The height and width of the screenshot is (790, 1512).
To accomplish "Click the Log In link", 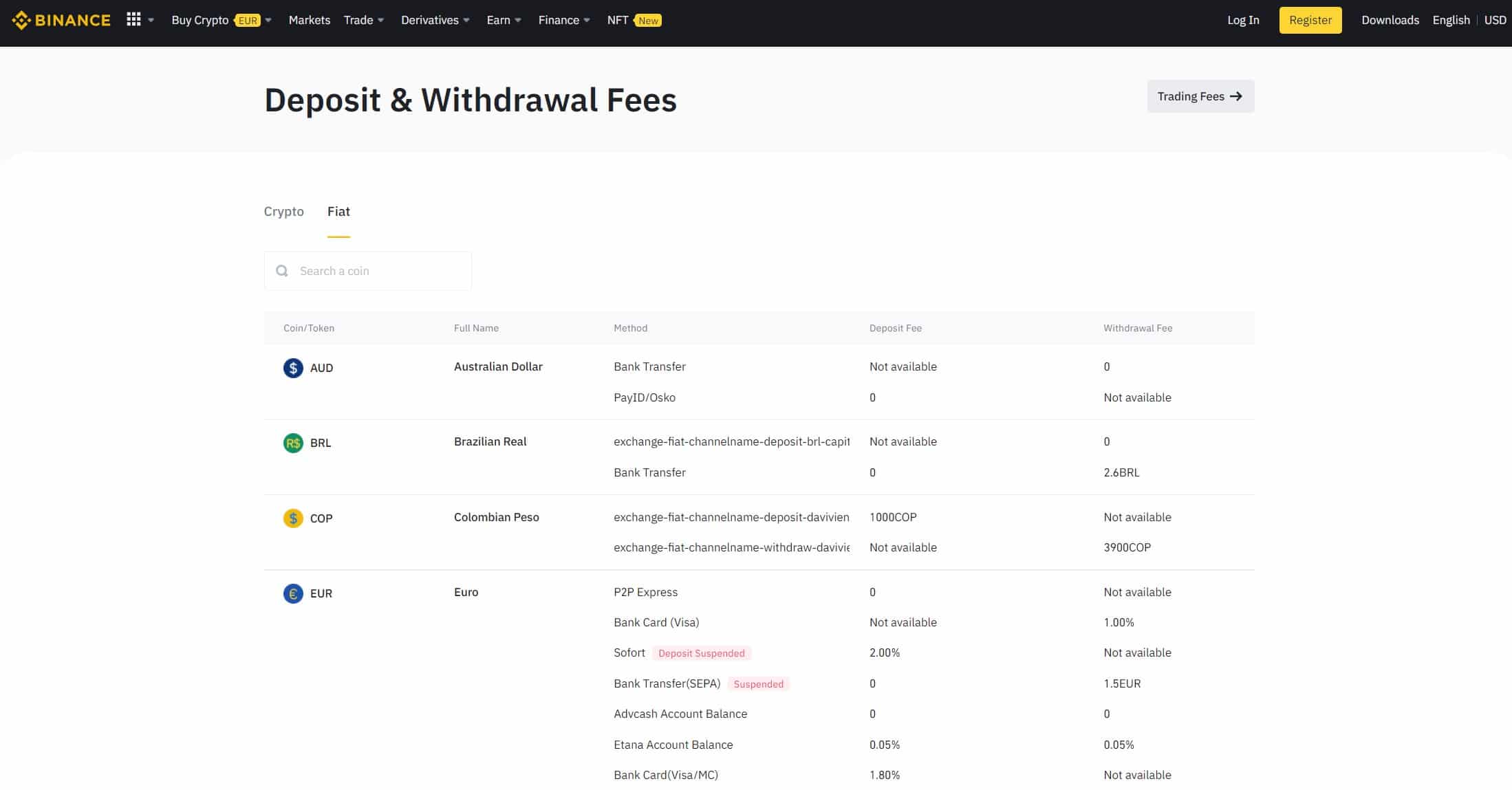I will pos(1243,21).
